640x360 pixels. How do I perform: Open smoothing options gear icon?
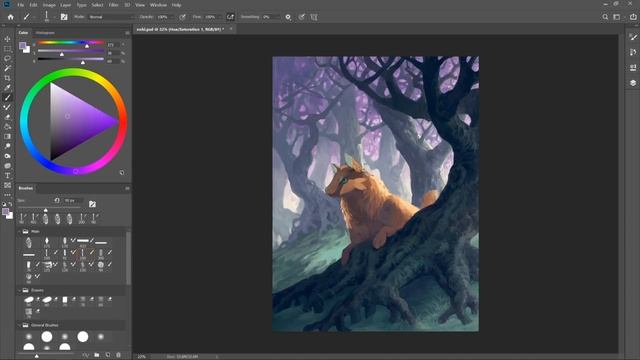[288, 17]
